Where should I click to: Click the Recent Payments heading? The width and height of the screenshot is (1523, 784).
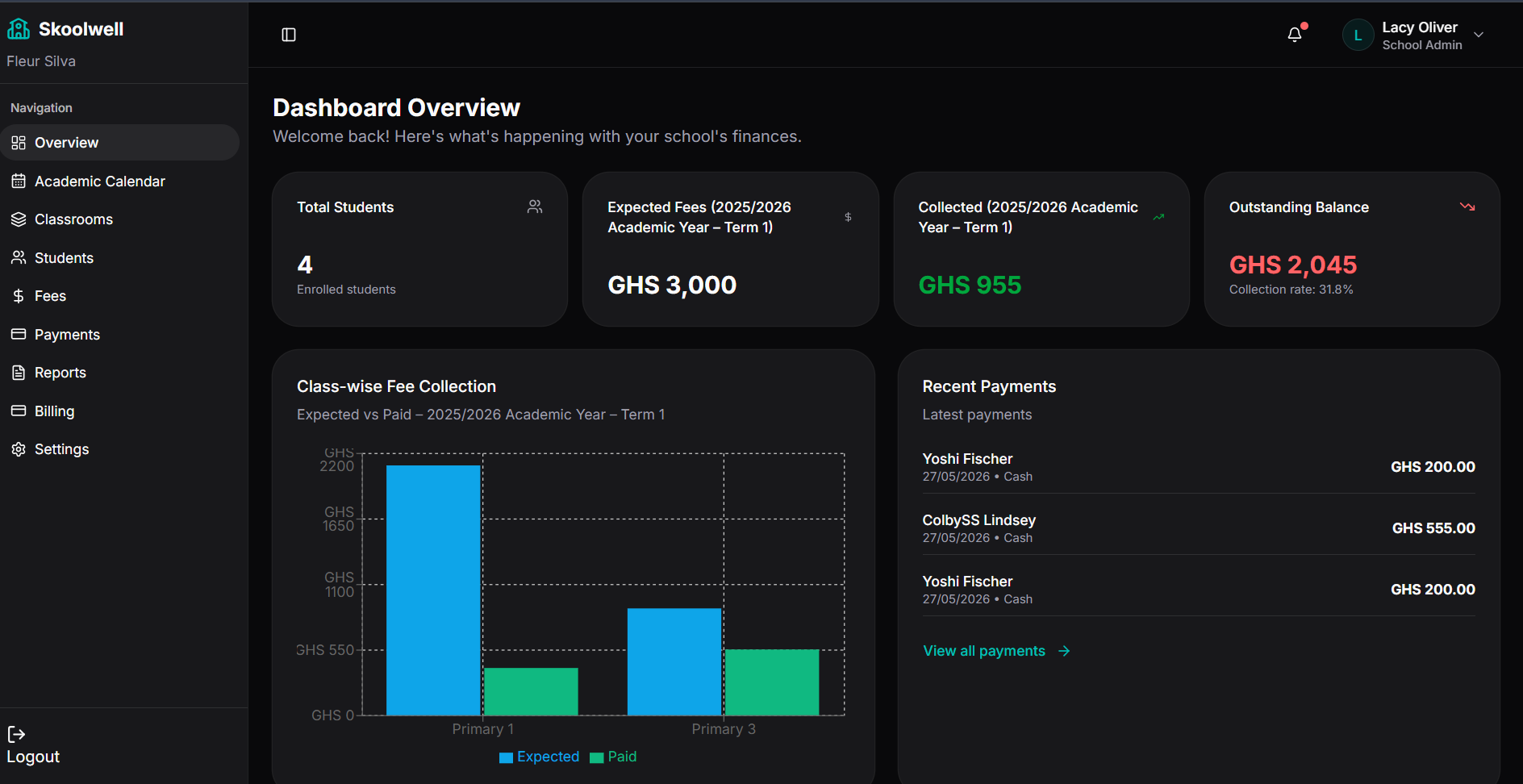point(989,386)
